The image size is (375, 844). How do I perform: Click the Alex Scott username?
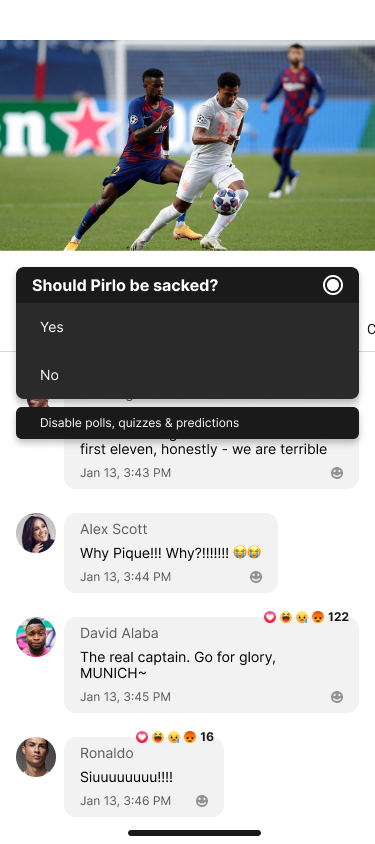[x=114, y=529]
